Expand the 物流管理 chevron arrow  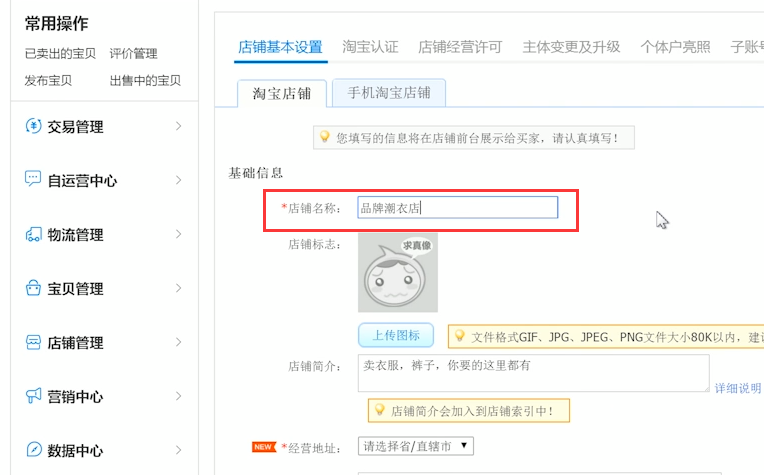178,234
